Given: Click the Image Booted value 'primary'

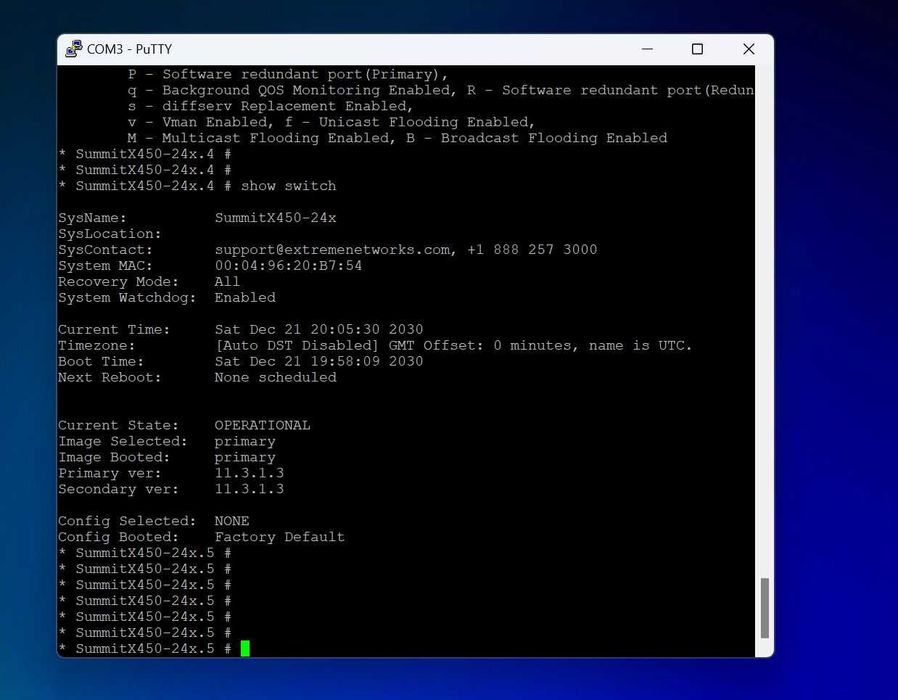Looking at the screenshot, I should [245, 458].
